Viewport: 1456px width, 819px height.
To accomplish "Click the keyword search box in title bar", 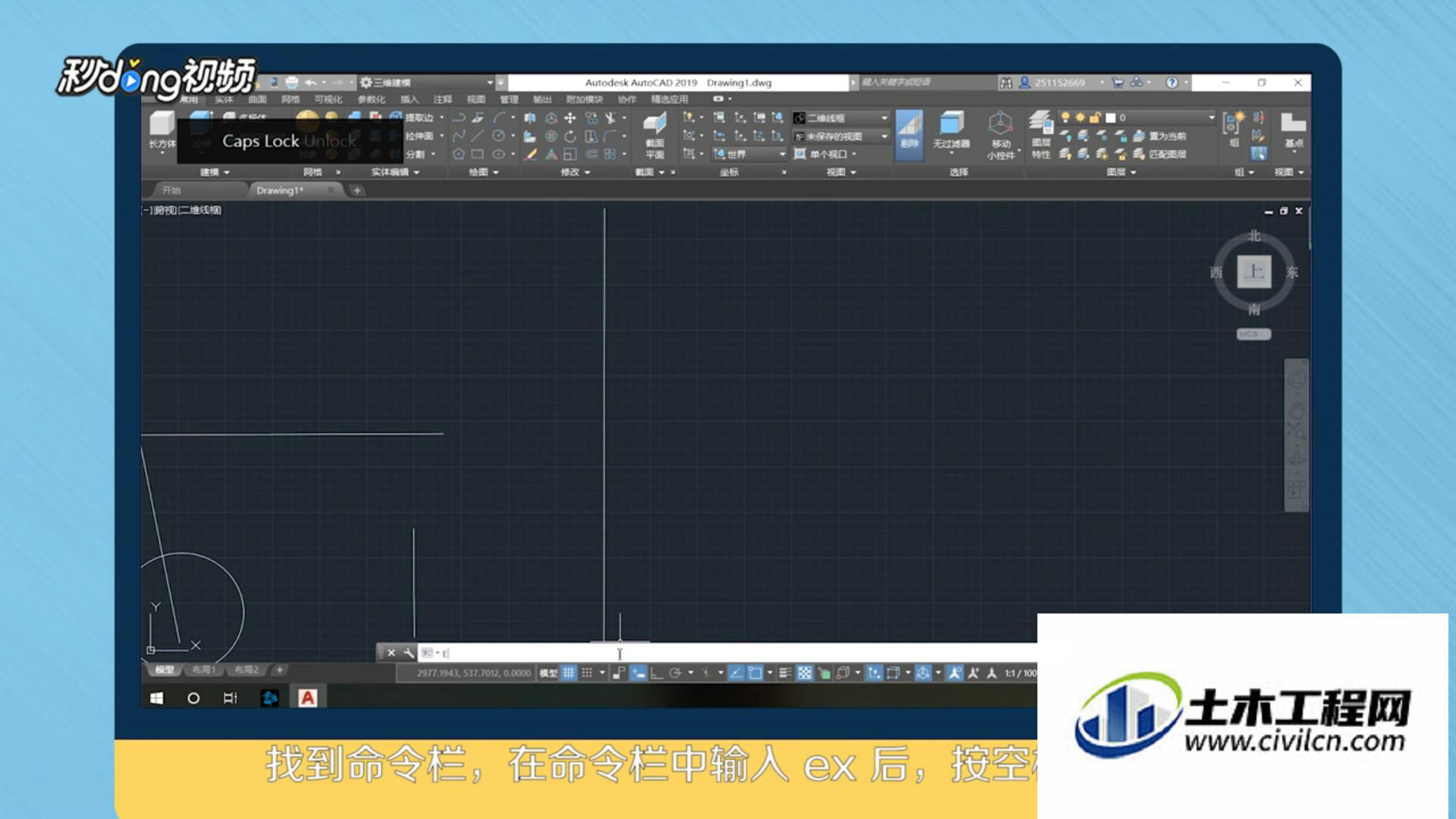I will 927,83.
